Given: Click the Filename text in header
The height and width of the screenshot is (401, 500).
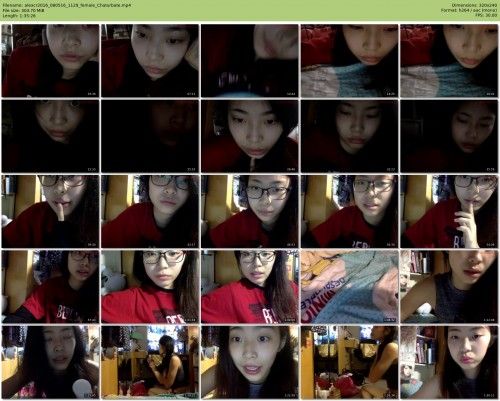Looking at the screenshot, I should 67,6.
